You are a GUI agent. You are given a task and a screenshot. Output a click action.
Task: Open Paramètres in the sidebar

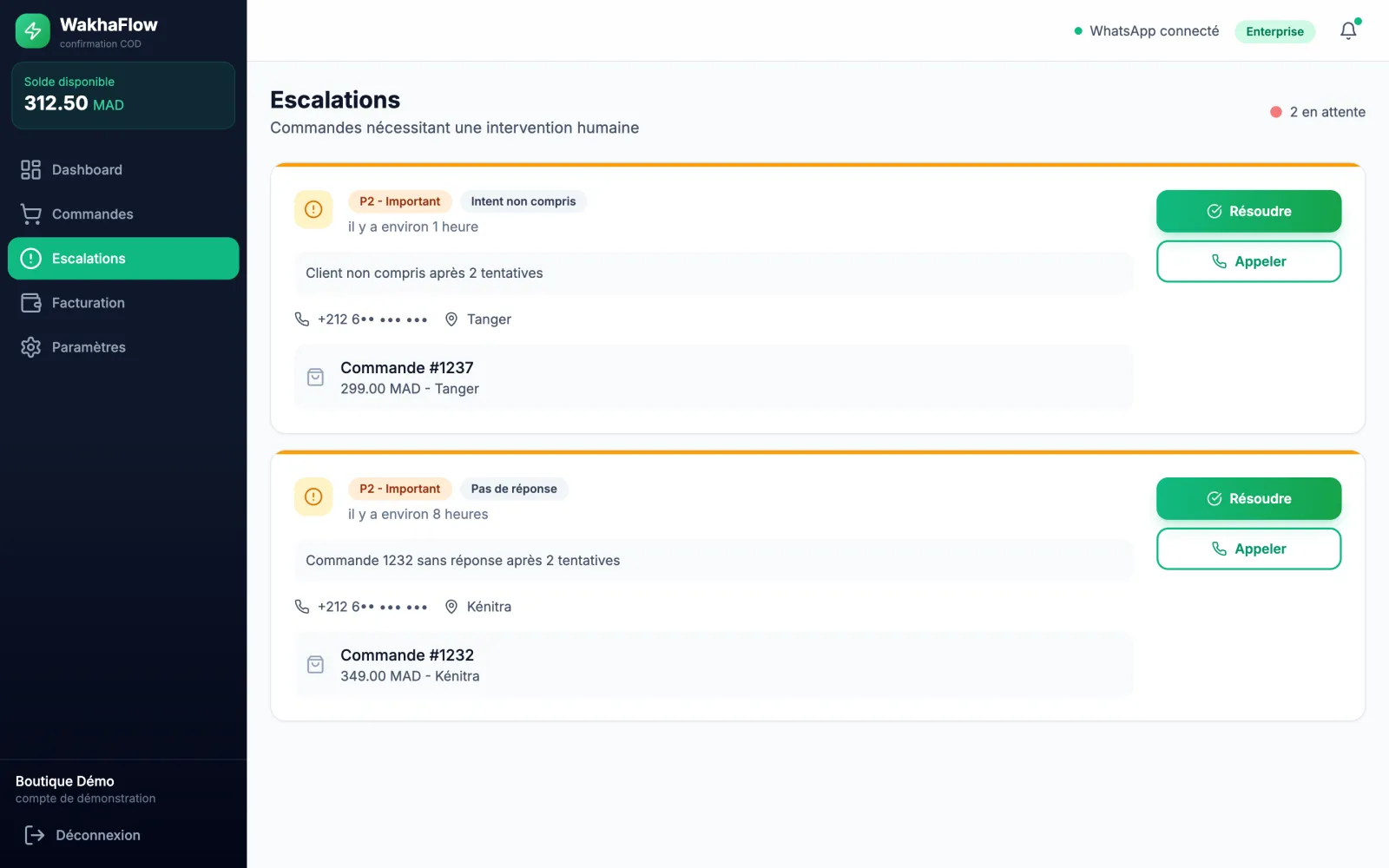(x=123, y=347)
